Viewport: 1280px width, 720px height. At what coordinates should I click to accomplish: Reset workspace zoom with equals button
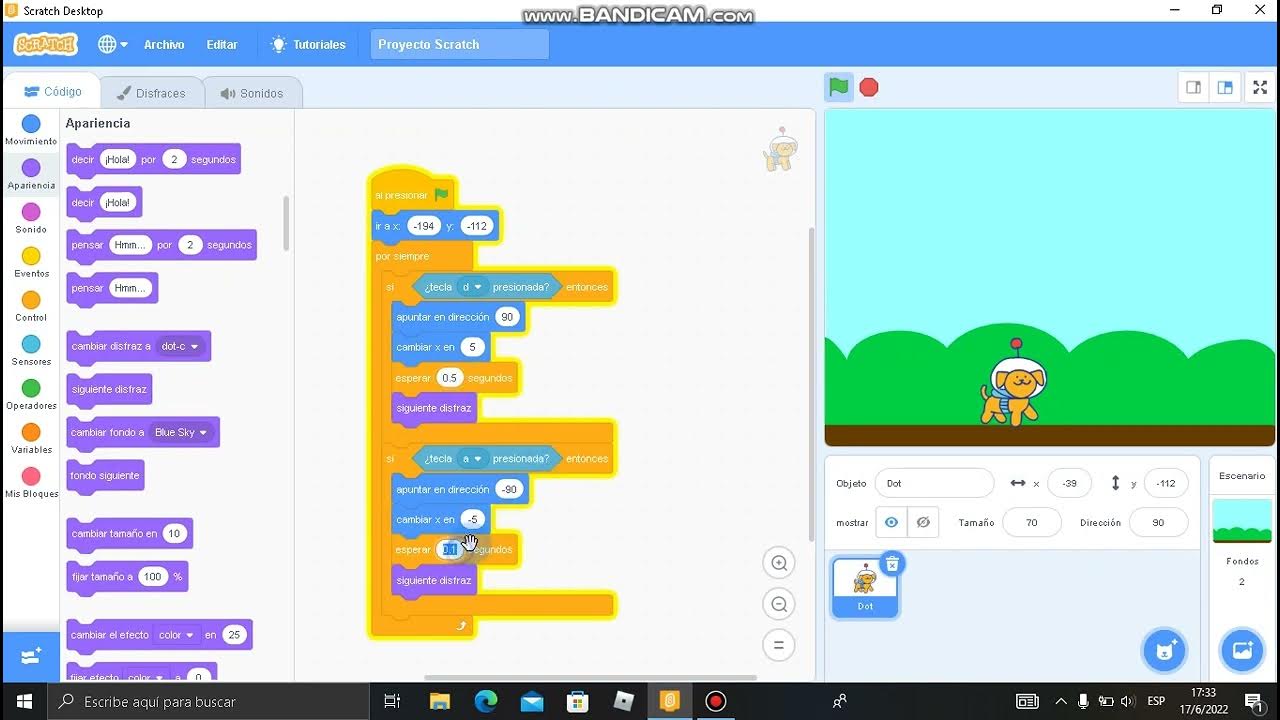pos(778,645)
